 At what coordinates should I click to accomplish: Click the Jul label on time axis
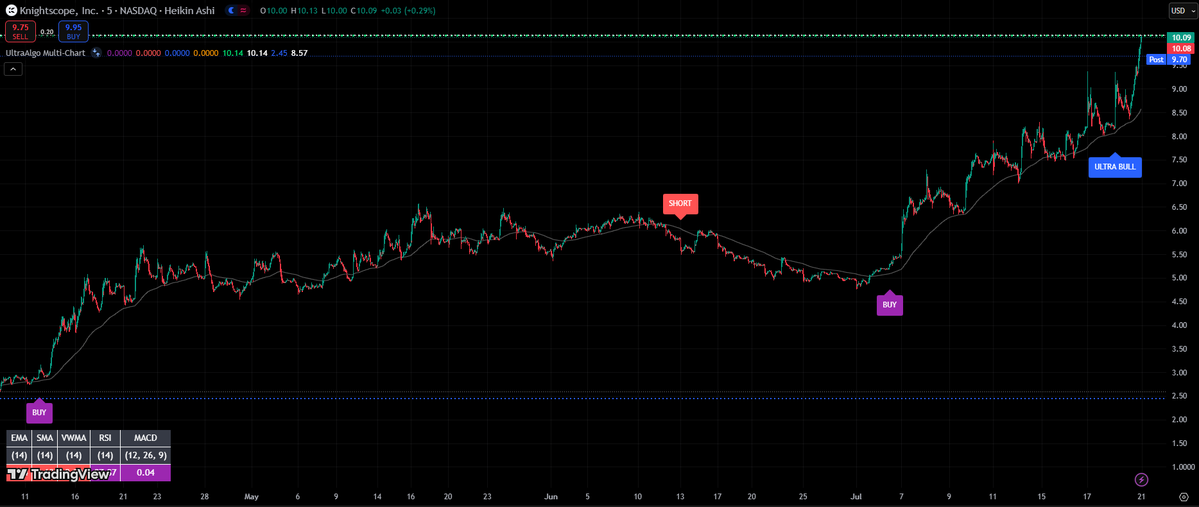pos(856,496)
